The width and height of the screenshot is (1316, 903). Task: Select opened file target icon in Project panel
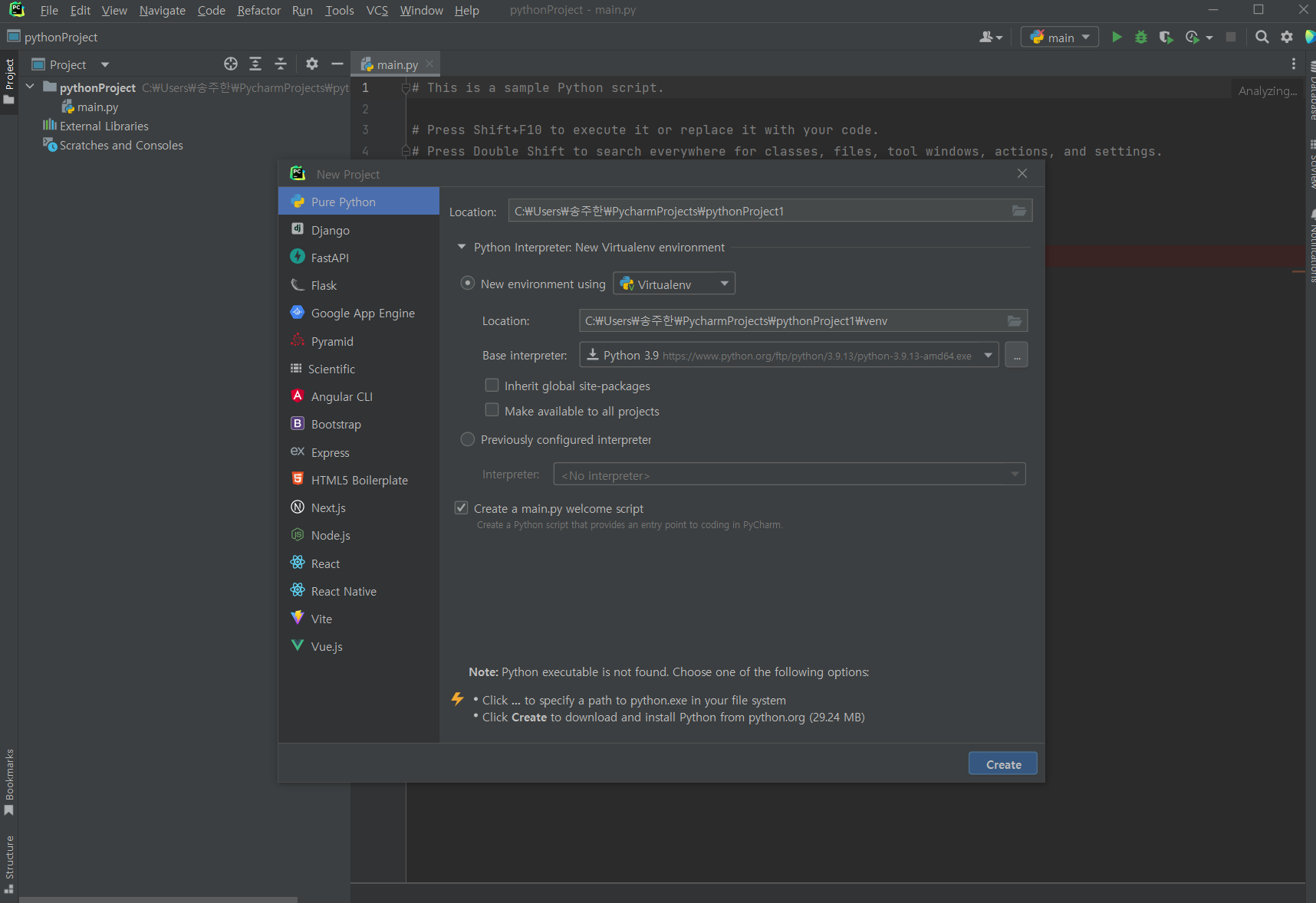point(231,64)
